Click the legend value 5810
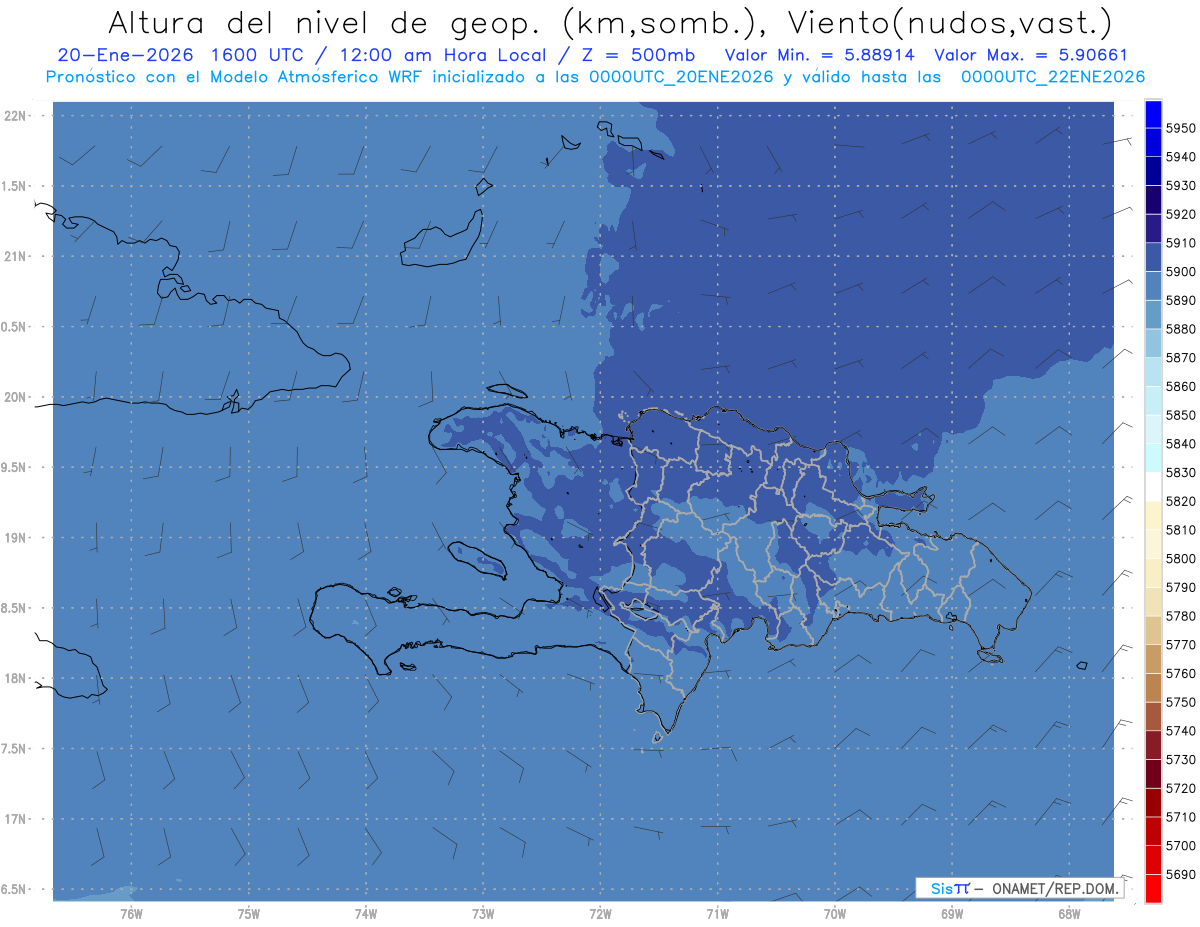 point(1180,530)
